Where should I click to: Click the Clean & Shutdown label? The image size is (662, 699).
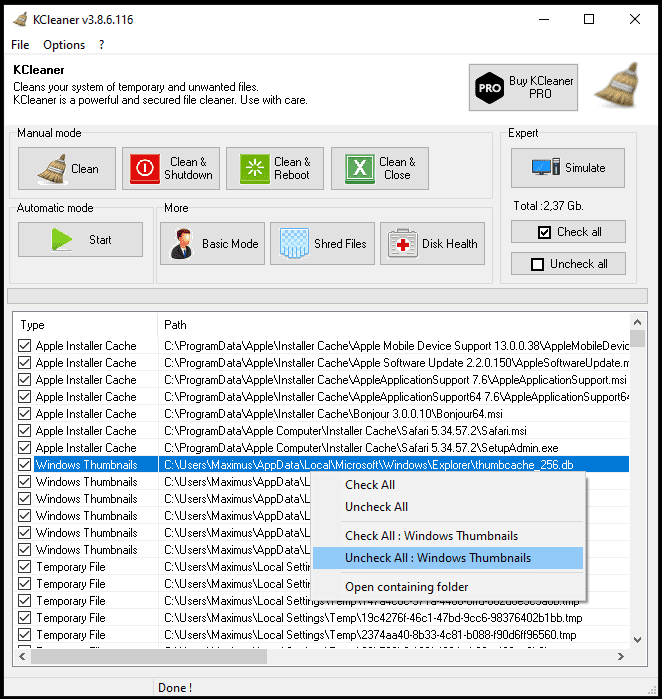pos(188,168)
